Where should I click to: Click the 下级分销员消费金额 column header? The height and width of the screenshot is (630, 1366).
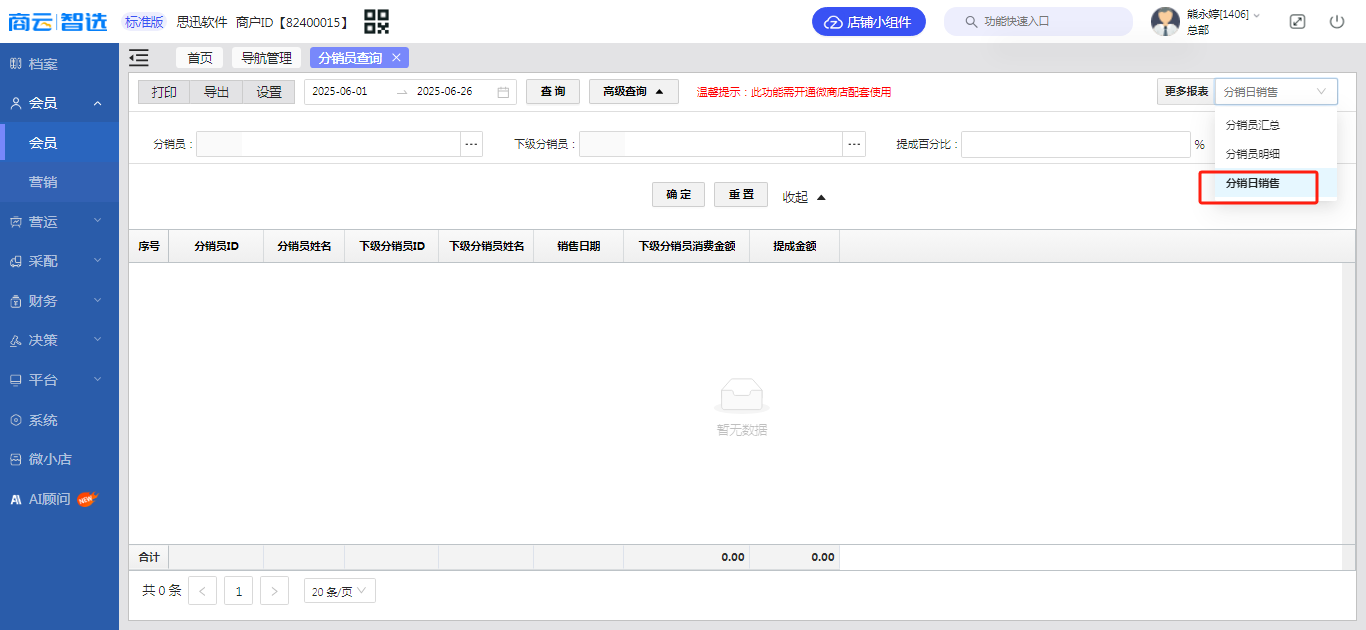coord(687,246)
